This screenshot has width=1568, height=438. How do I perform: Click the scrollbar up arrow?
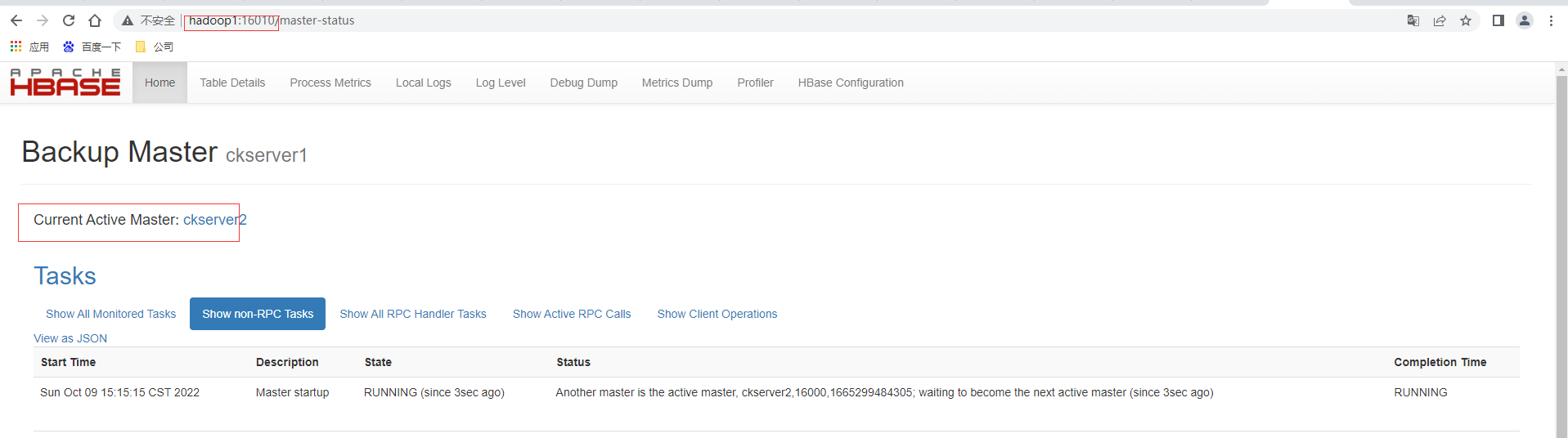[x=1561, y=69]
